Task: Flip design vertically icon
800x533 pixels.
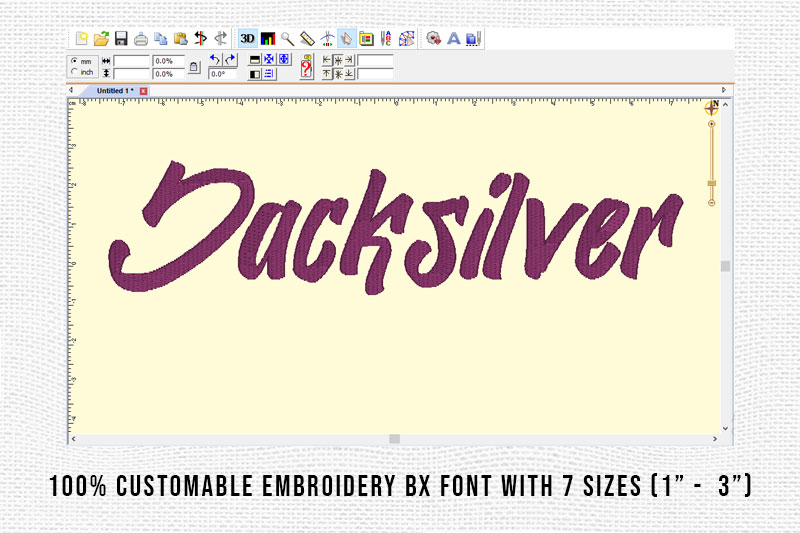Action: click(255, 60)
